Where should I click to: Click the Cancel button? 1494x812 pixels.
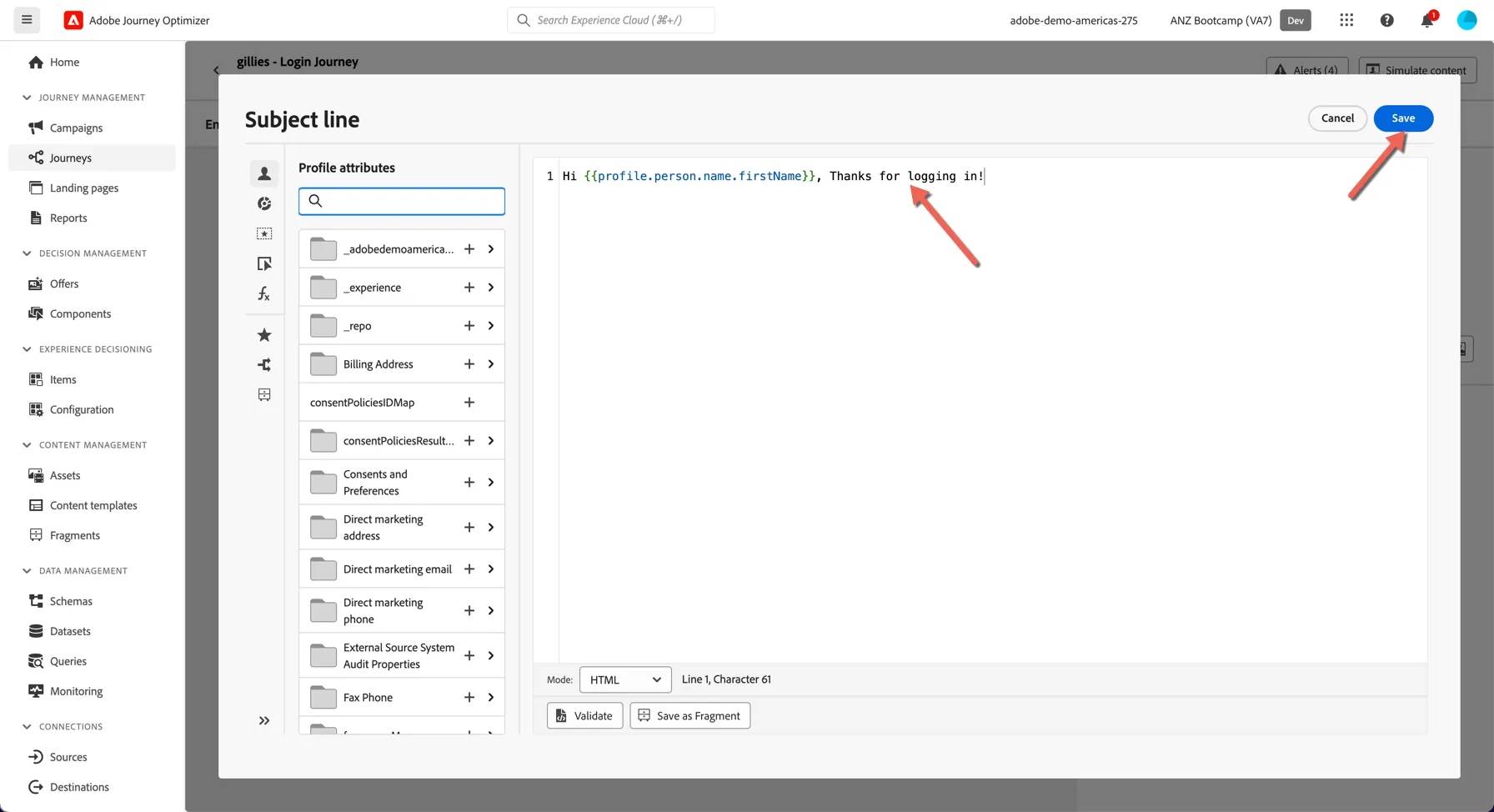[x=1337, y=118]
